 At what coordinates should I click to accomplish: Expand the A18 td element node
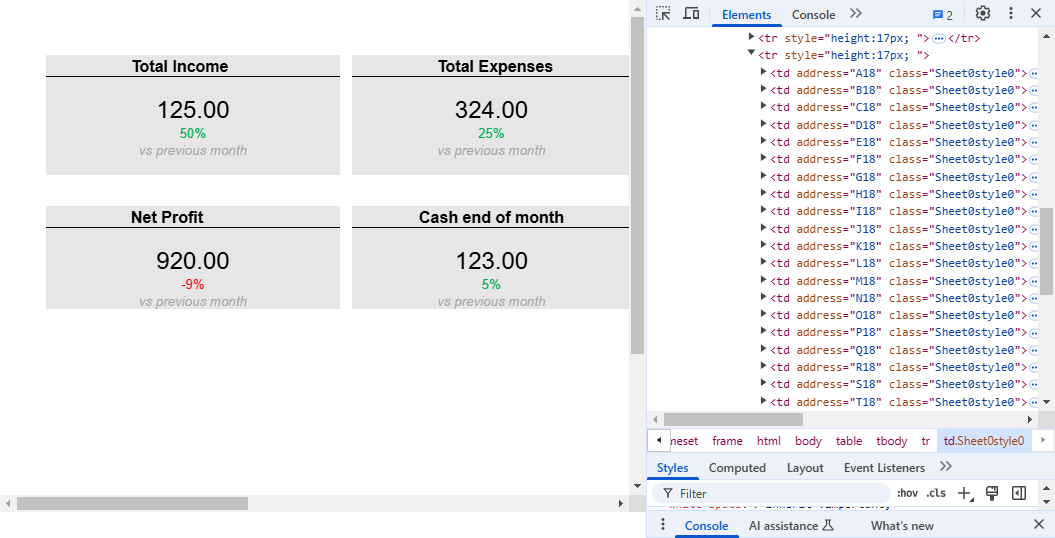(764, 72)
